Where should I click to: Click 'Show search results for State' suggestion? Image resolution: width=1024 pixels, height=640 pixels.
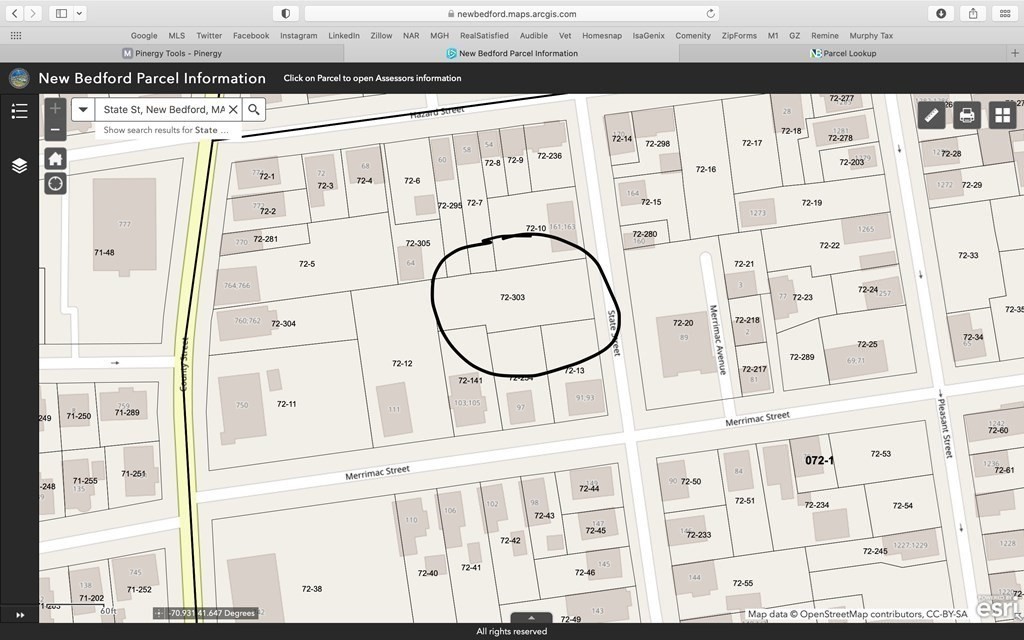[166, 130]
